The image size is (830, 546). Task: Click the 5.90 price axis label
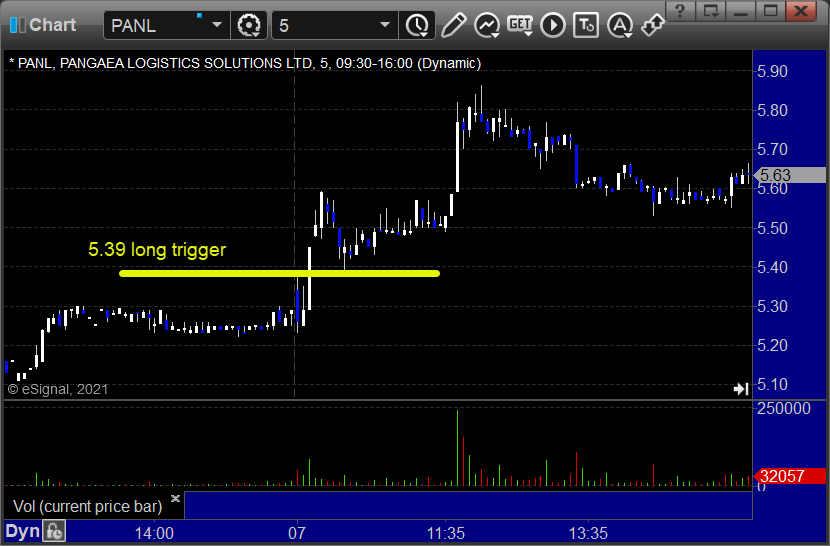pyautogui.click(x=772, y=71)
